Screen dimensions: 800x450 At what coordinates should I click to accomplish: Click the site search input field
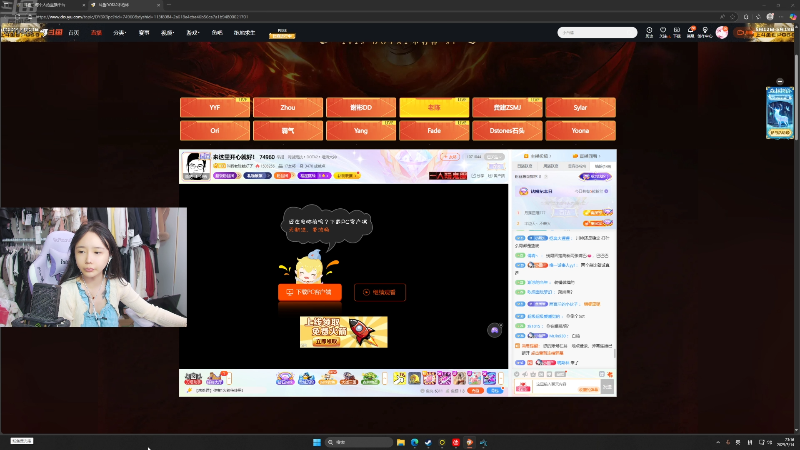(597, 32)
